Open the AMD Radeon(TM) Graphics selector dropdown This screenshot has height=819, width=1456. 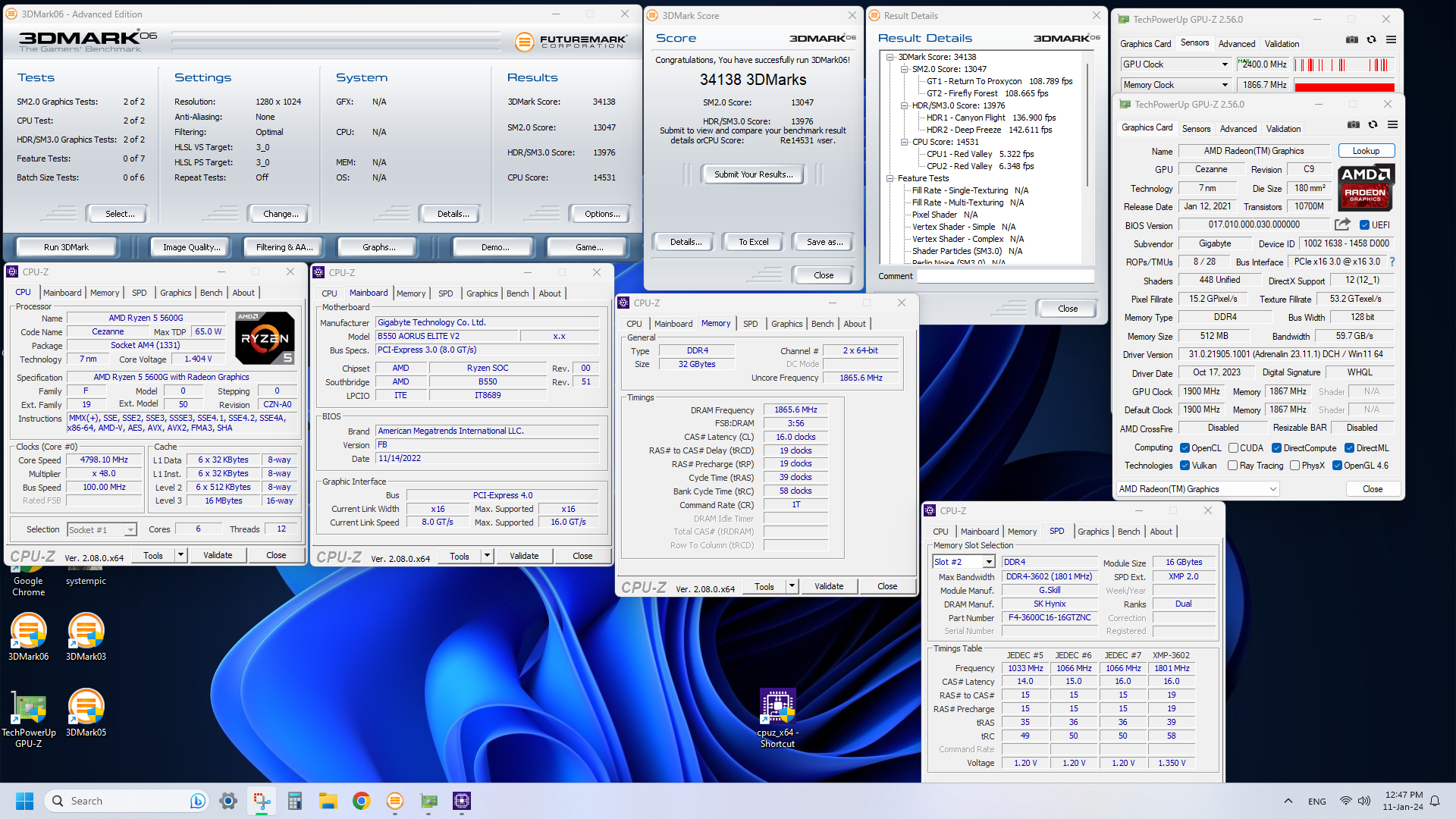tap(1198, 489)
